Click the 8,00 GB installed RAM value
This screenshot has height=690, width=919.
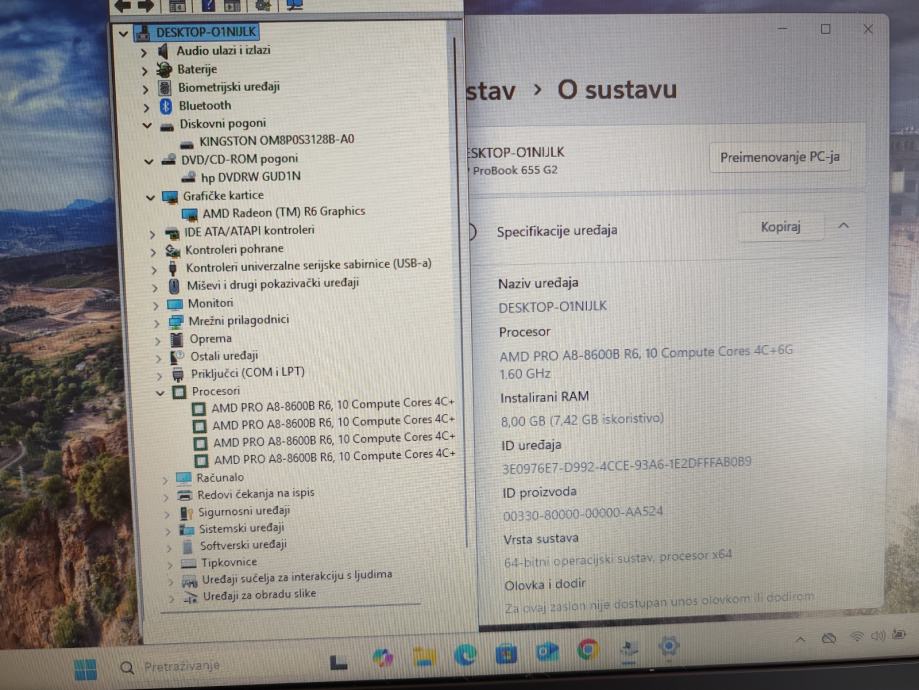point(582,420)
